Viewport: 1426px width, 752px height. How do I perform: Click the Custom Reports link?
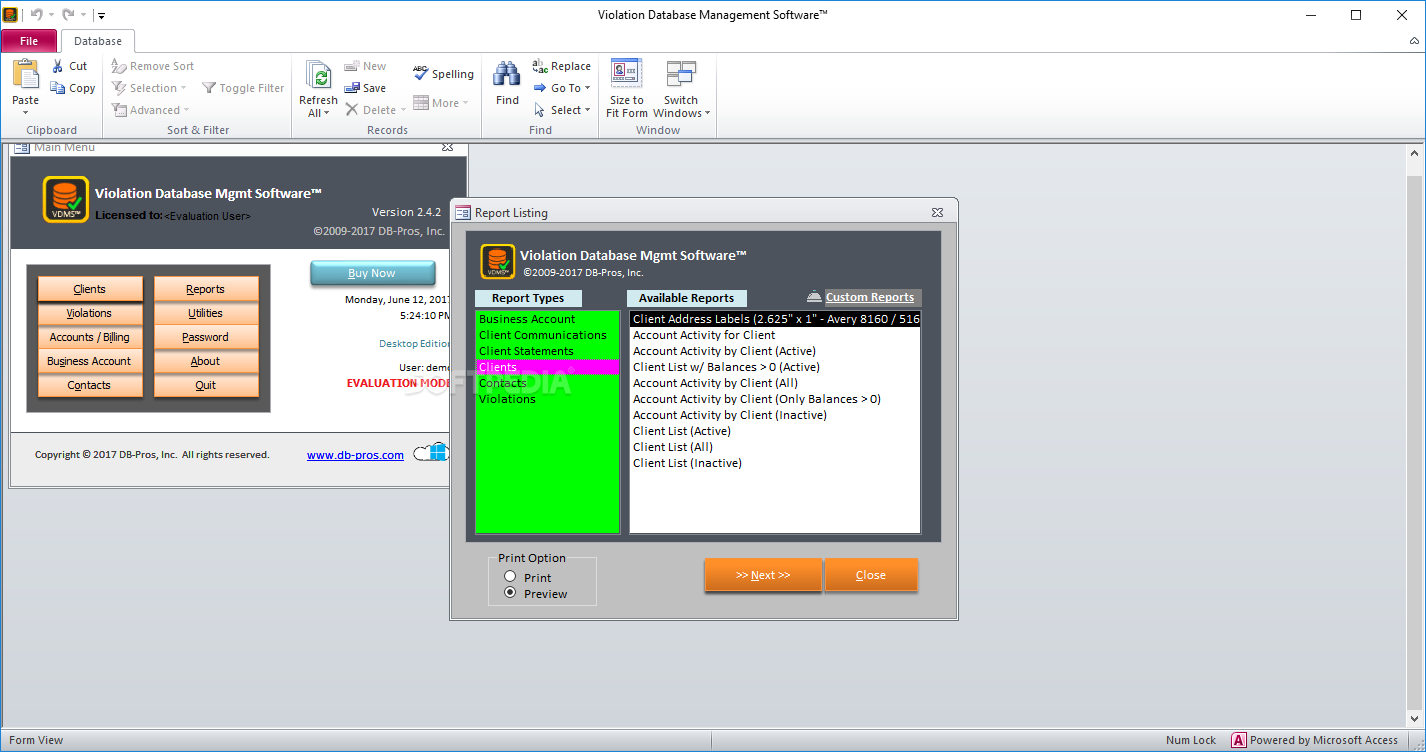[870, 297]
